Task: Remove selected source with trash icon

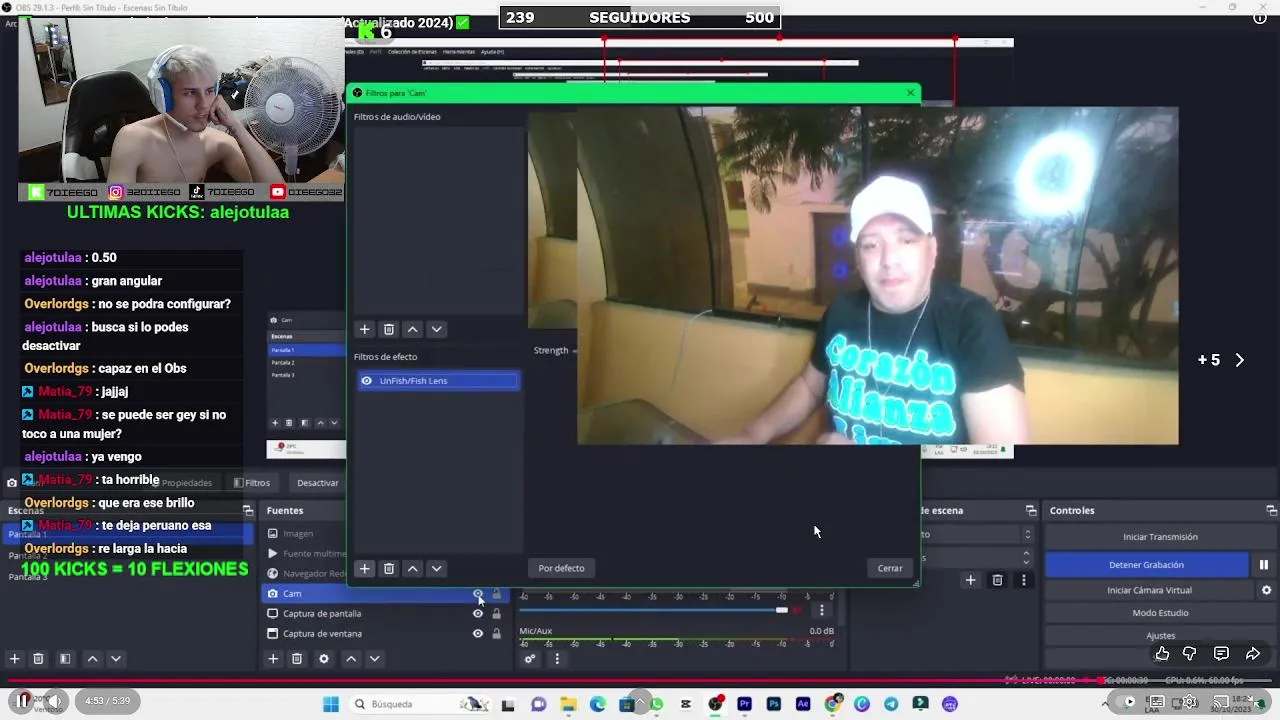Action: tap(297, 658)
